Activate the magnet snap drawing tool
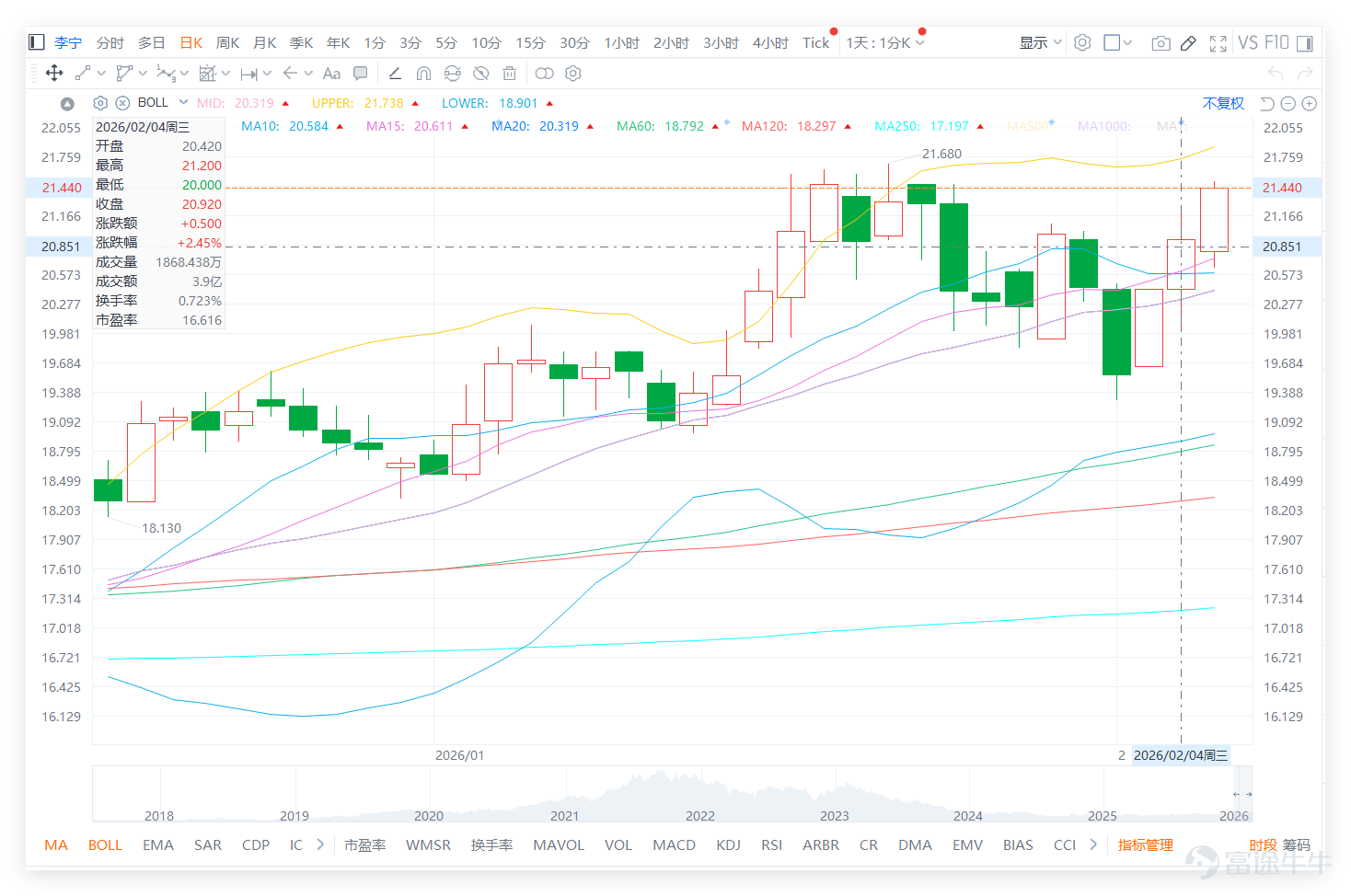 [x=423, y=74]
